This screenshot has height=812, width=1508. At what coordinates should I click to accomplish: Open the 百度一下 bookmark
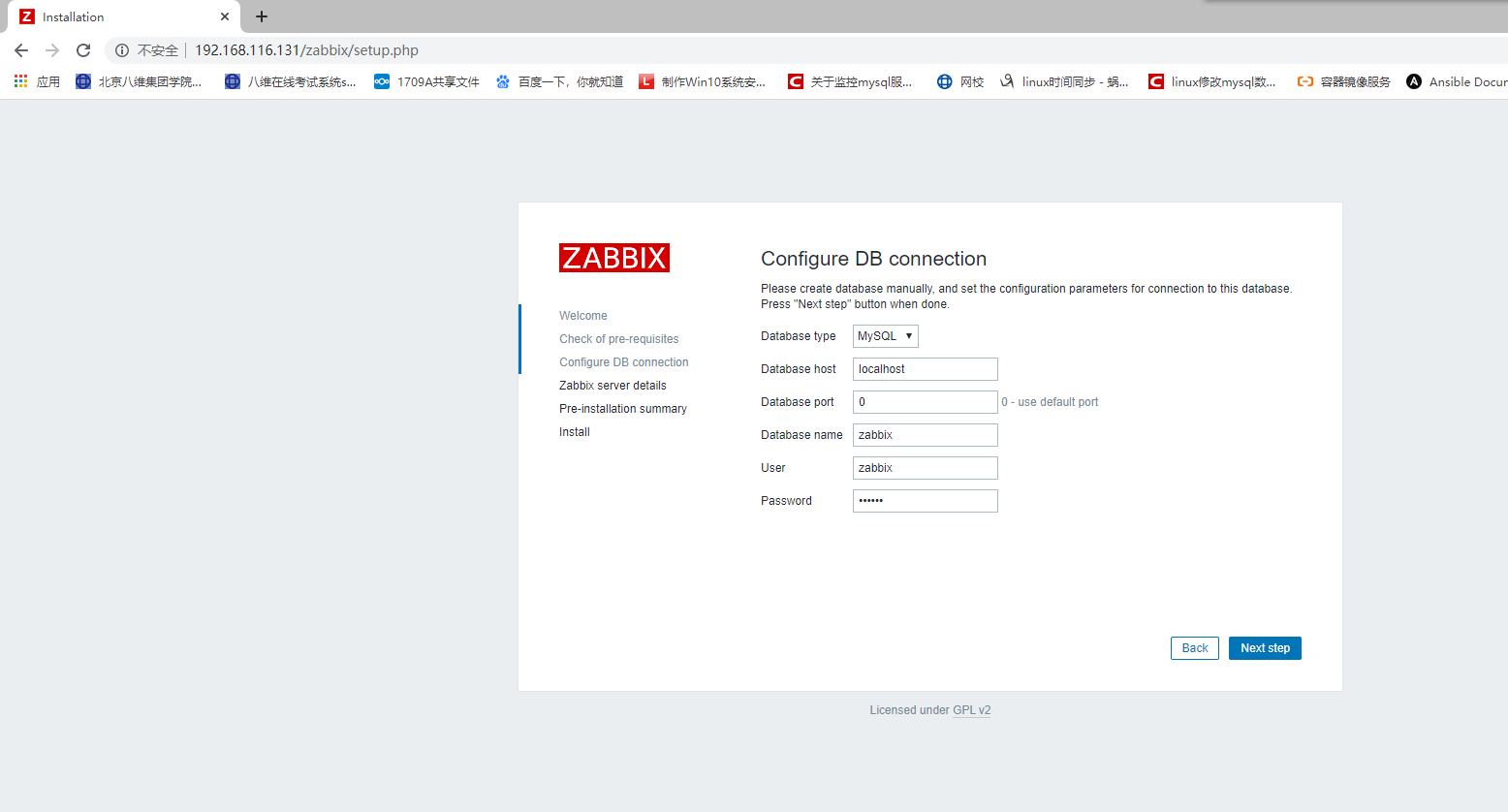559,82
